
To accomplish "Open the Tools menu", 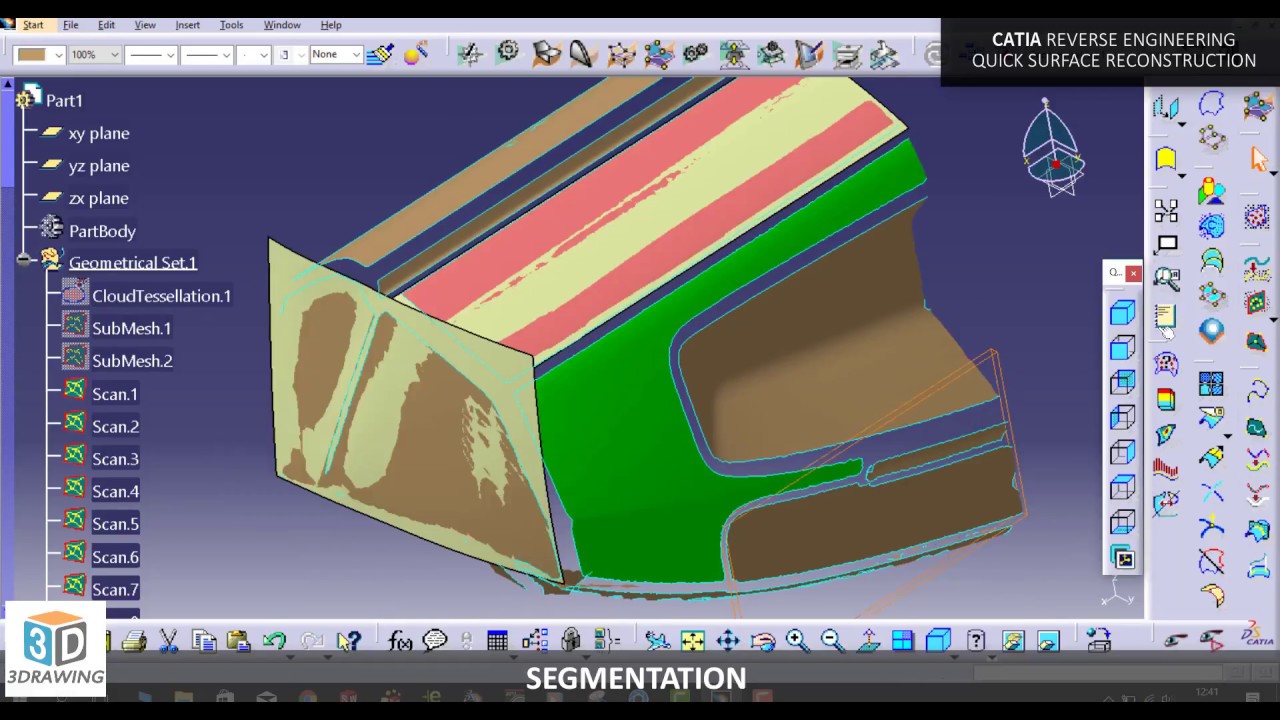I will coord(231,25).
